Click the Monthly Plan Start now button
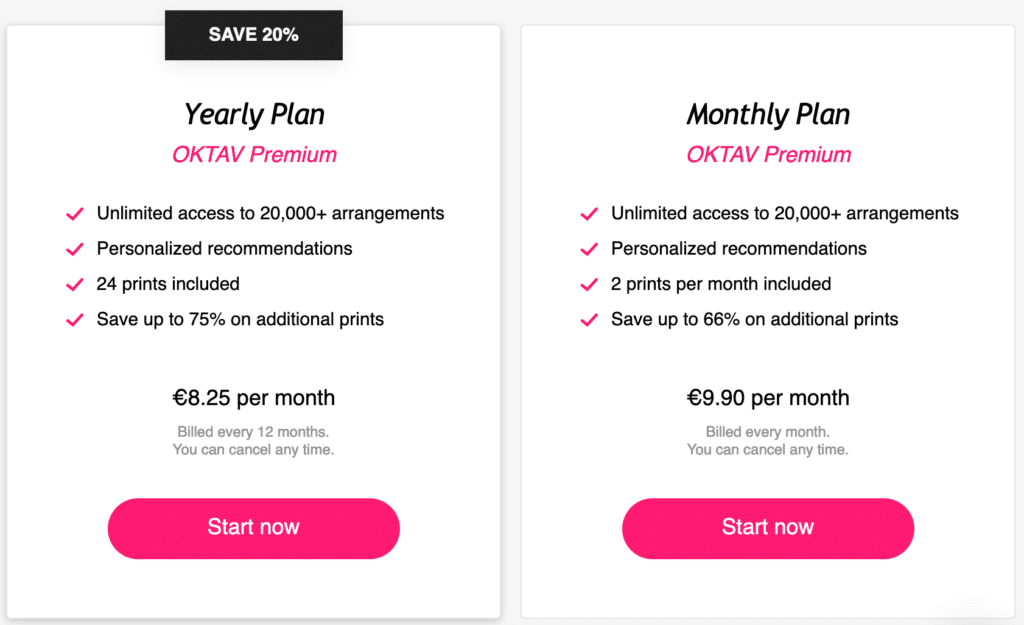1024x625 pixels. coord(768,528)
